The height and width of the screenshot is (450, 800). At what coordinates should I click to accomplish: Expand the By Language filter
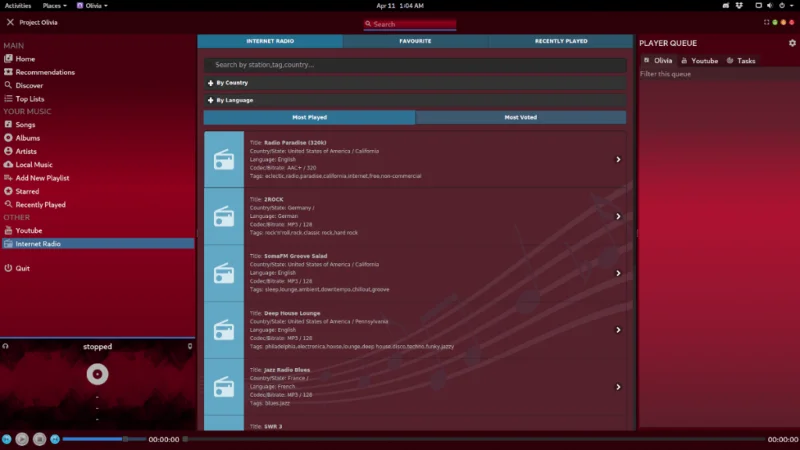415,100
